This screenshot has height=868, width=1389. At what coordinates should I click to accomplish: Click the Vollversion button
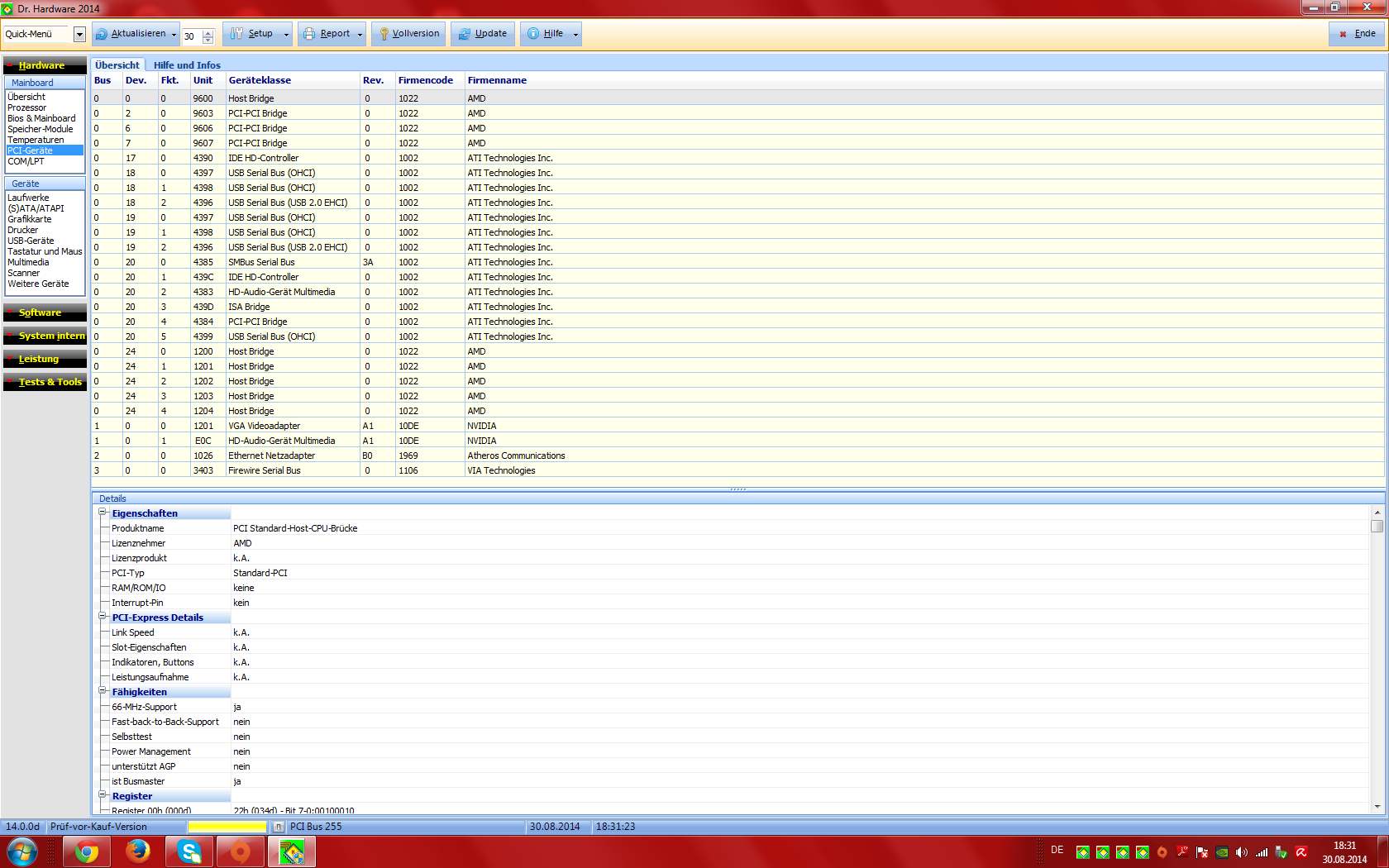(x=408, y=34)
